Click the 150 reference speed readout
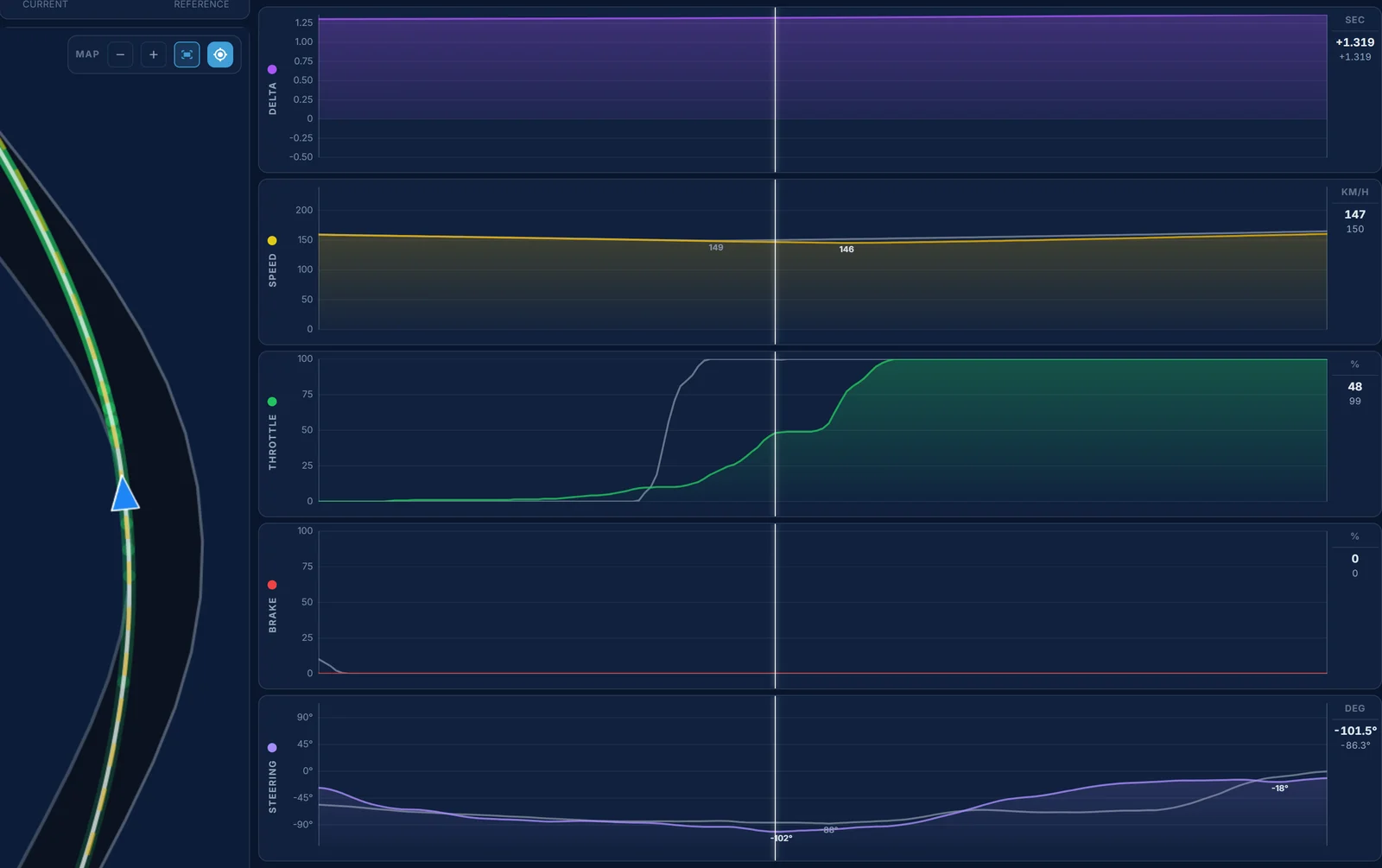 tap(1354, 229)
